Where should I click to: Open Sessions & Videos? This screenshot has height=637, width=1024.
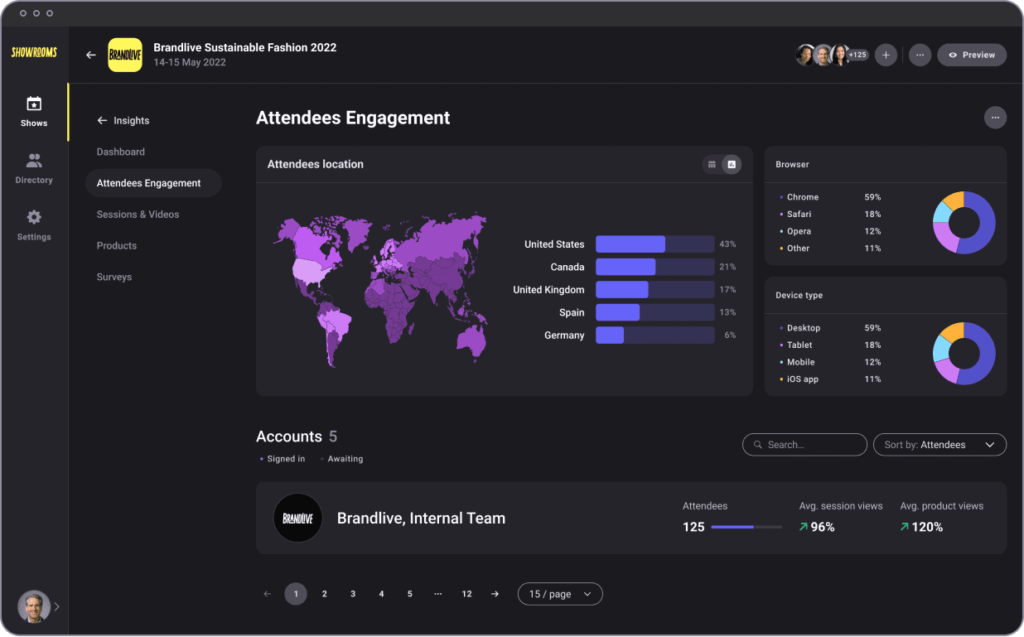[138, 214]
